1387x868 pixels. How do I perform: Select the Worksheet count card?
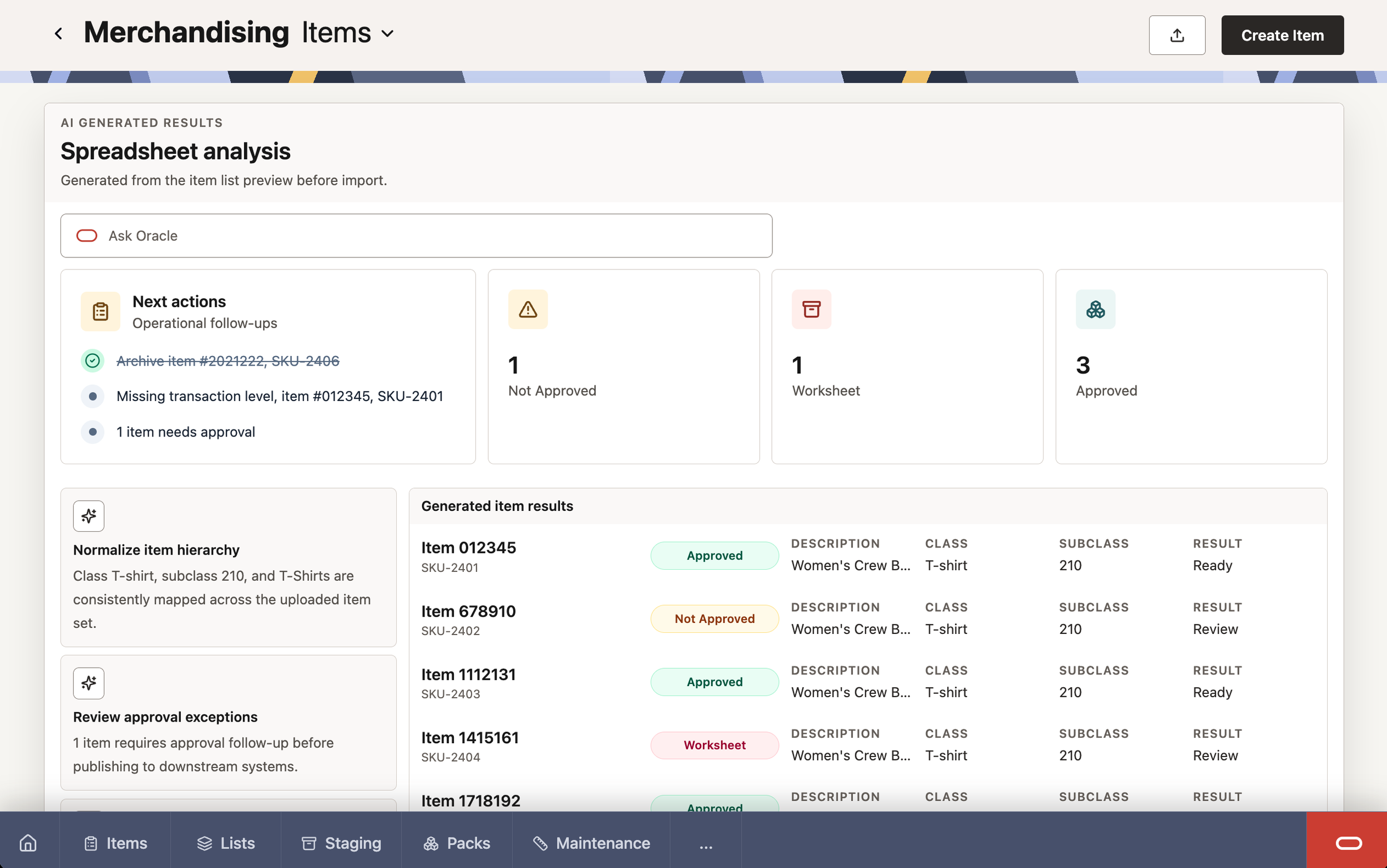(907, 366)
